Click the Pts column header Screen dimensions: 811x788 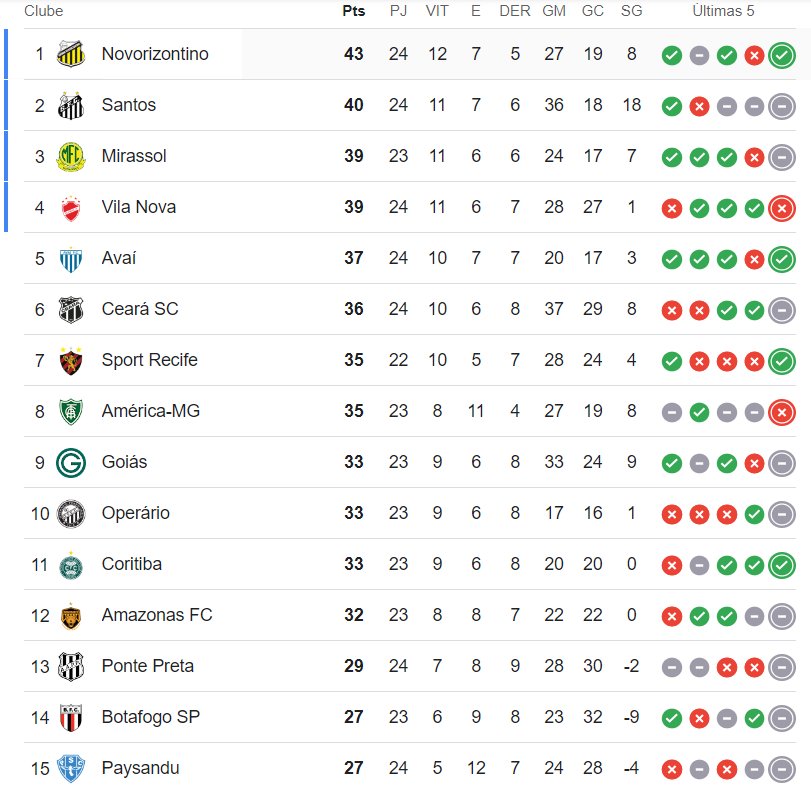point(354,11)
